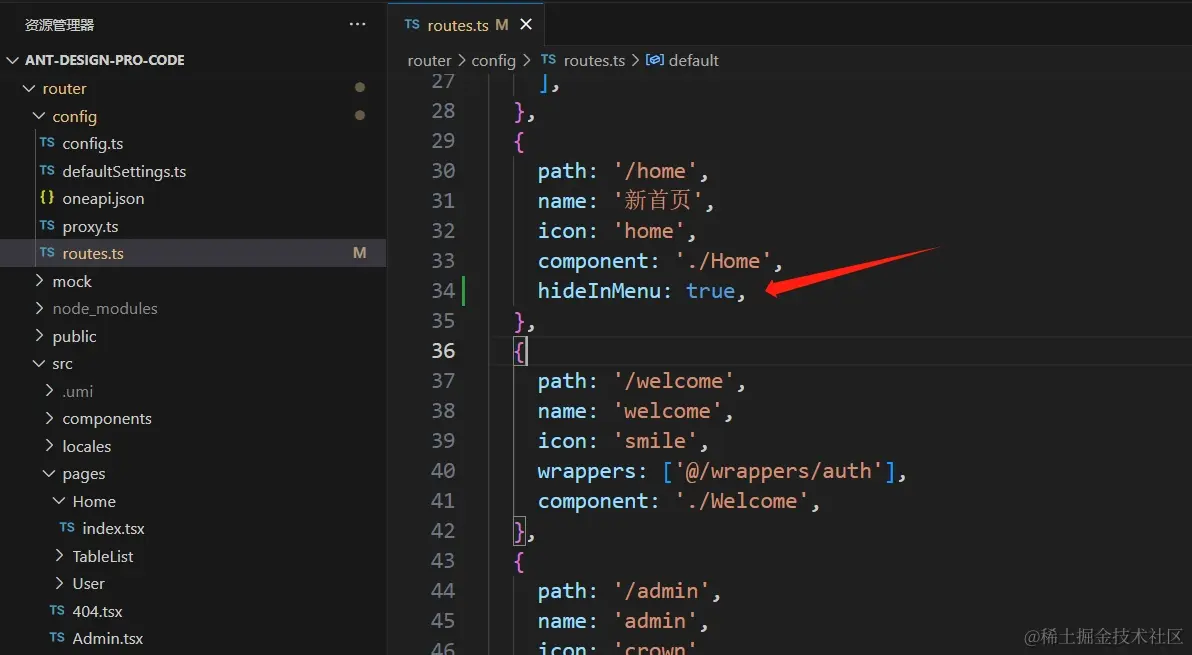Open oneapi.json file
The height and width of the screenshot is (655, 1192).
(x=103, y=199)
